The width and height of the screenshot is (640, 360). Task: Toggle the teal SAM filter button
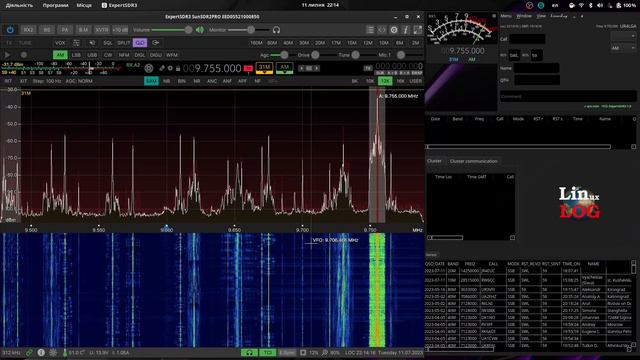pyautogui.click(x=151, y=81)
